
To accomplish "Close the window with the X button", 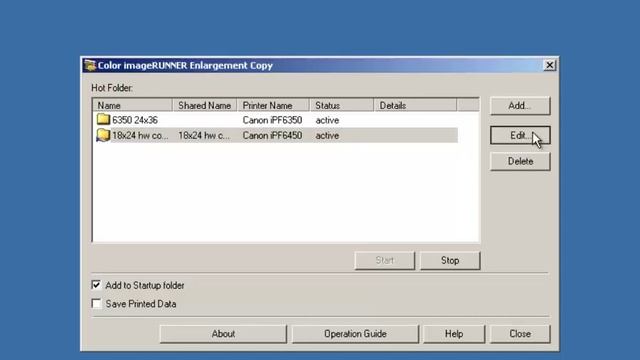I will 550,65.
